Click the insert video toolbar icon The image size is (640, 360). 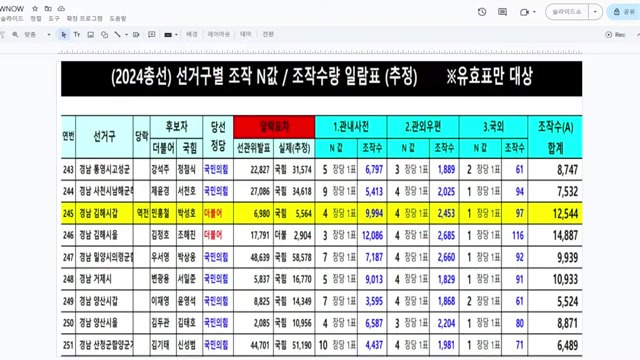click(x=136, y=35)
